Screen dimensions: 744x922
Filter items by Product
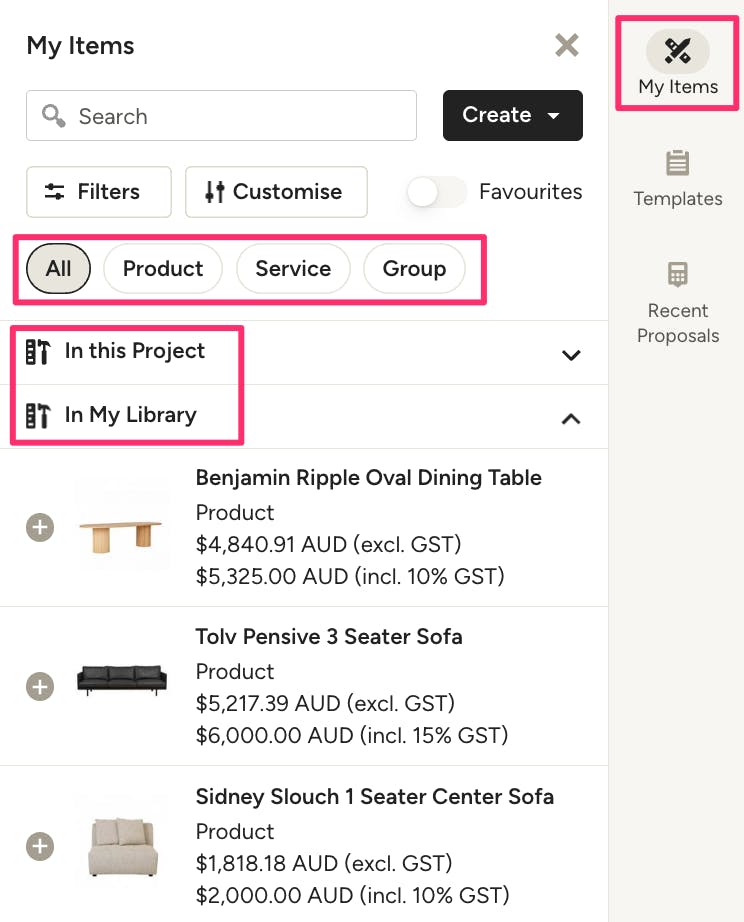pos(163,269)
